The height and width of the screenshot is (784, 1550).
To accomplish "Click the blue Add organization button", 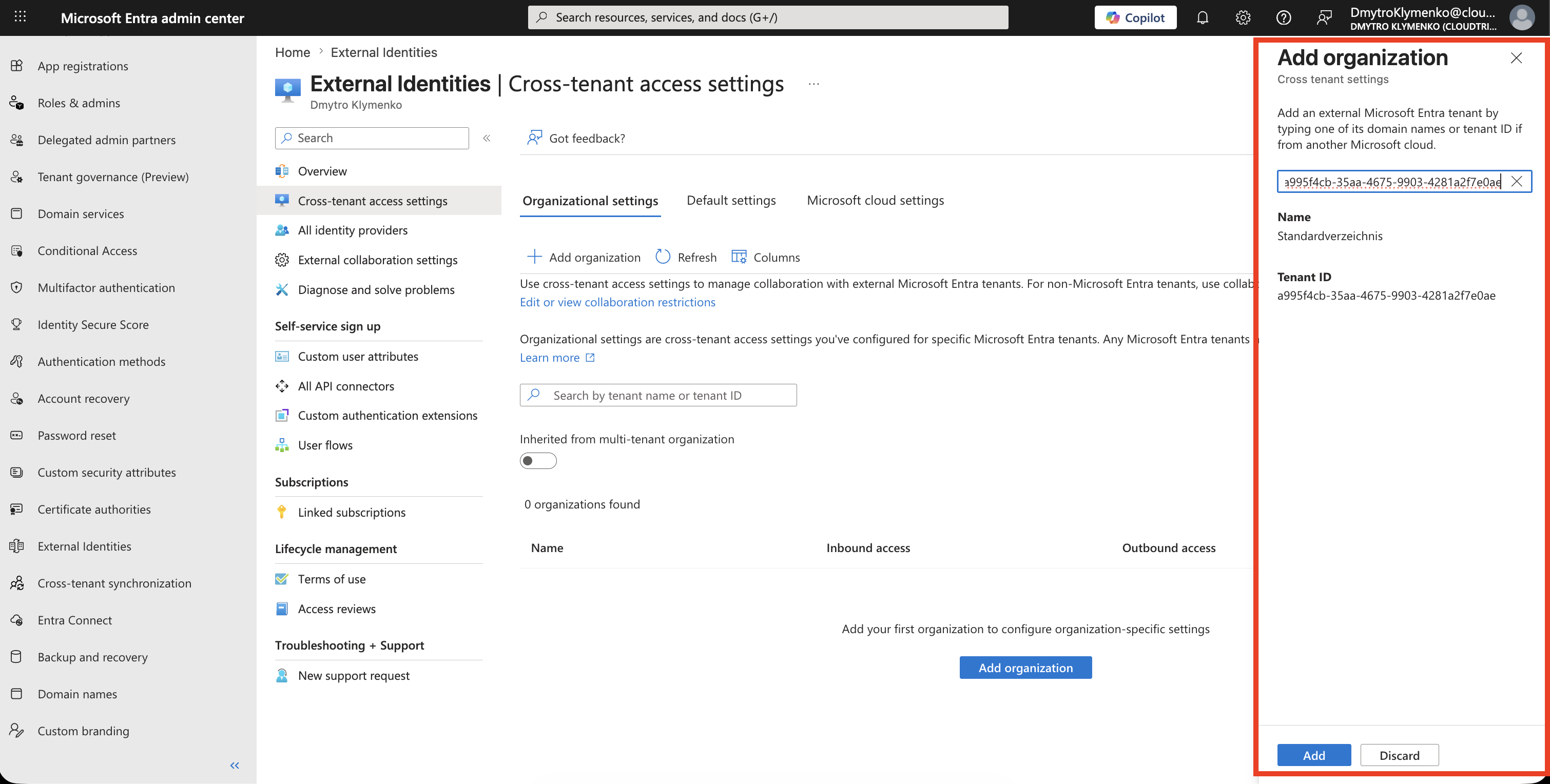I will click(x=1025, y=668).
